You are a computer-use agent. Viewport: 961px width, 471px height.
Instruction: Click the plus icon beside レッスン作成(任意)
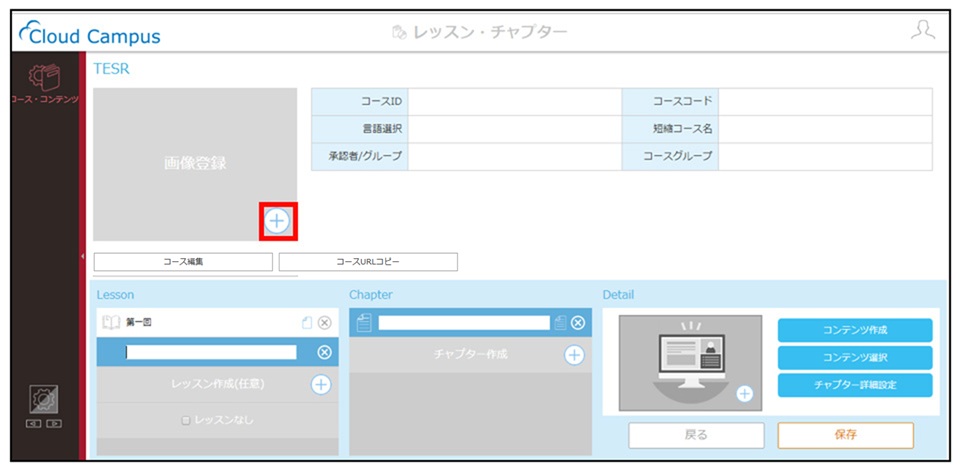click(x=321, y=385)
